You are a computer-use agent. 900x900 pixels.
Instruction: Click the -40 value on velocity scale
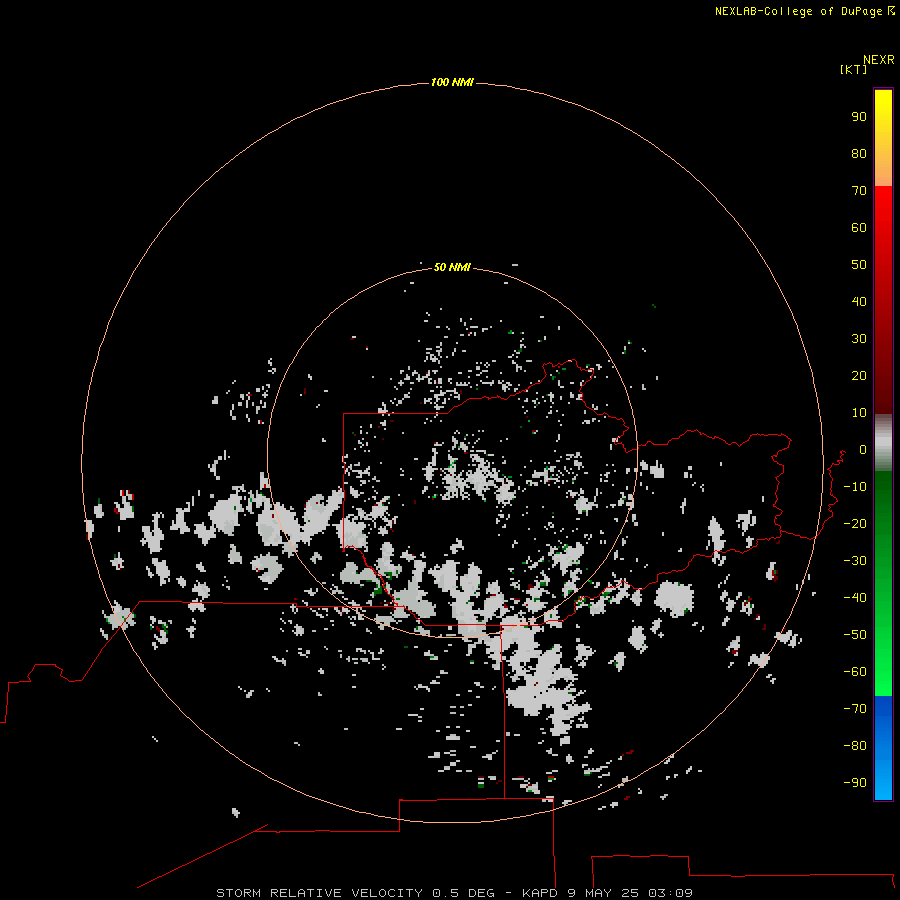coord(855,598)
